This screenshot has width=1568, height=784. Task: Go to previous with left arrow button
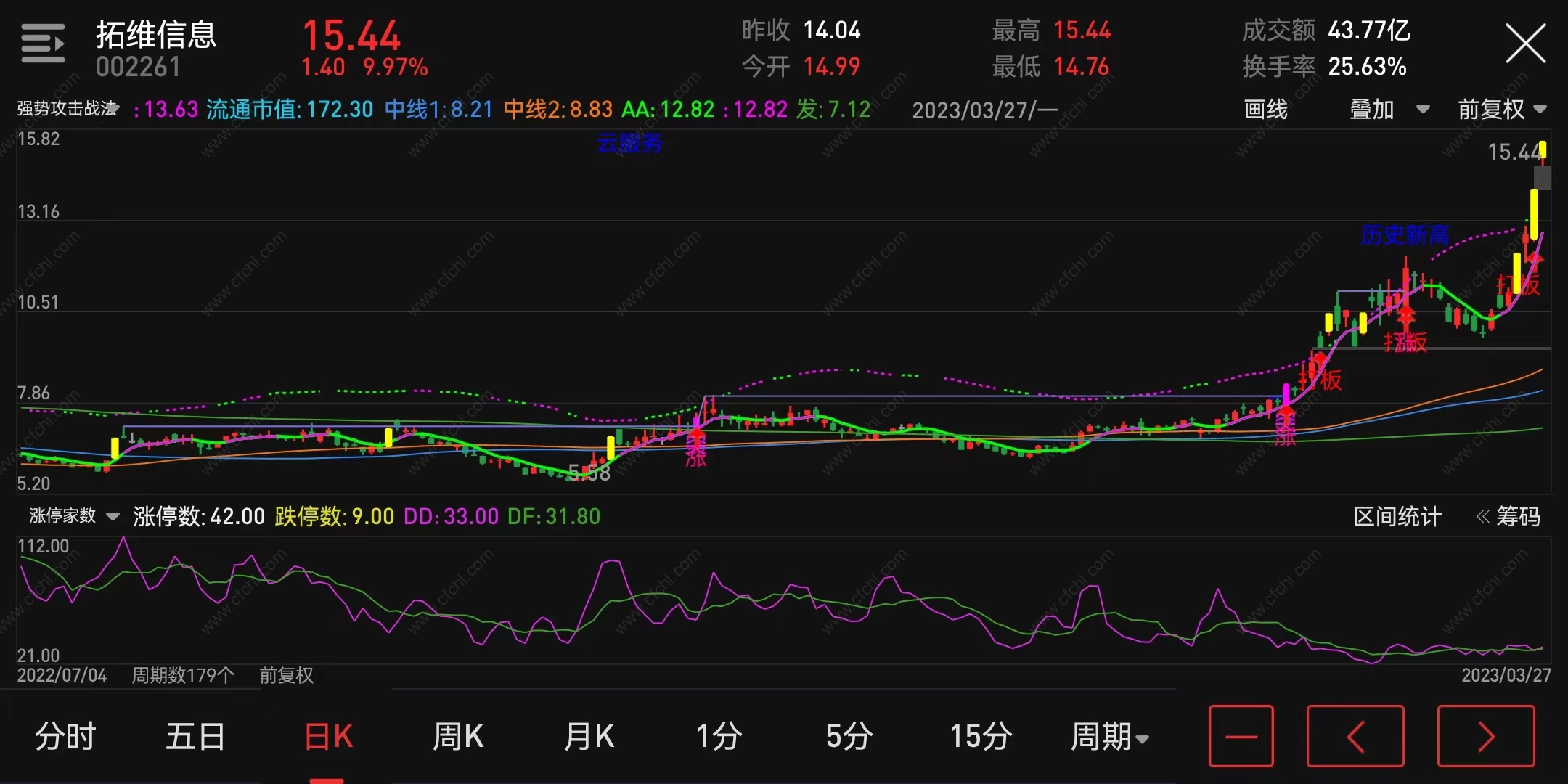1355,736
